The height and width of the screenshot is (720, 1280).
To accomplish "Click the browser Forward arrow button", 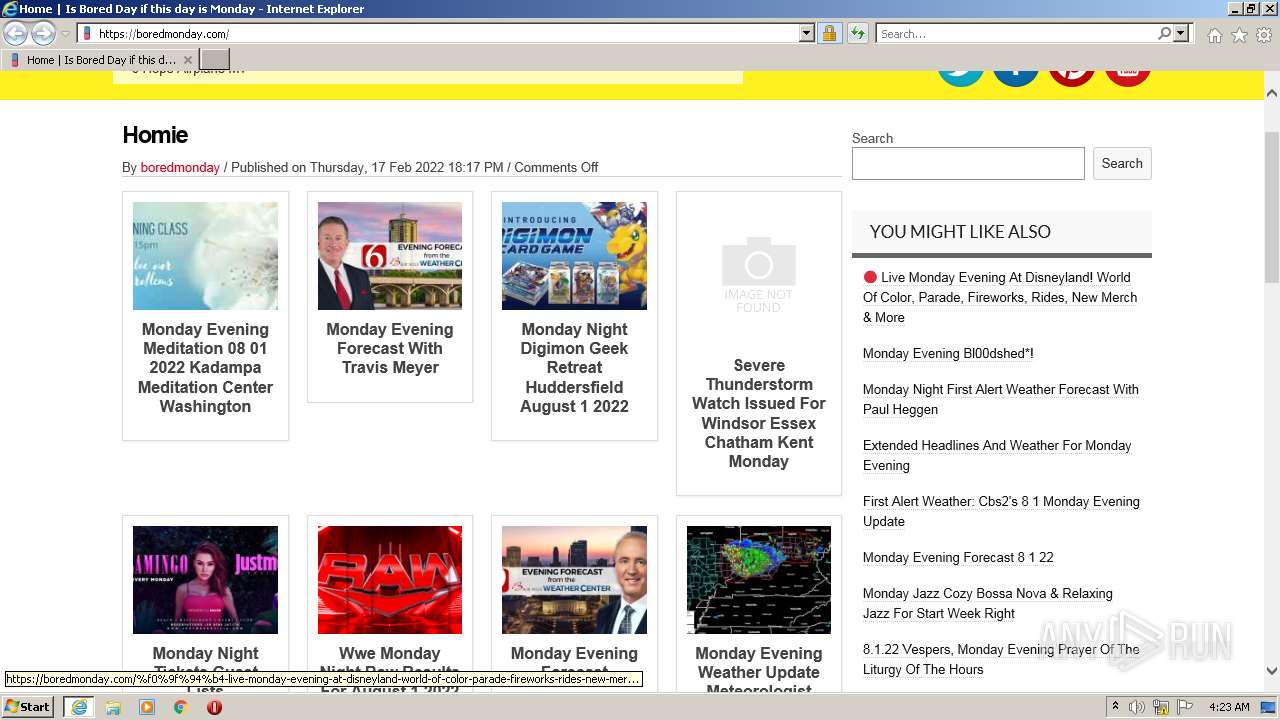I will click(43, 34).
